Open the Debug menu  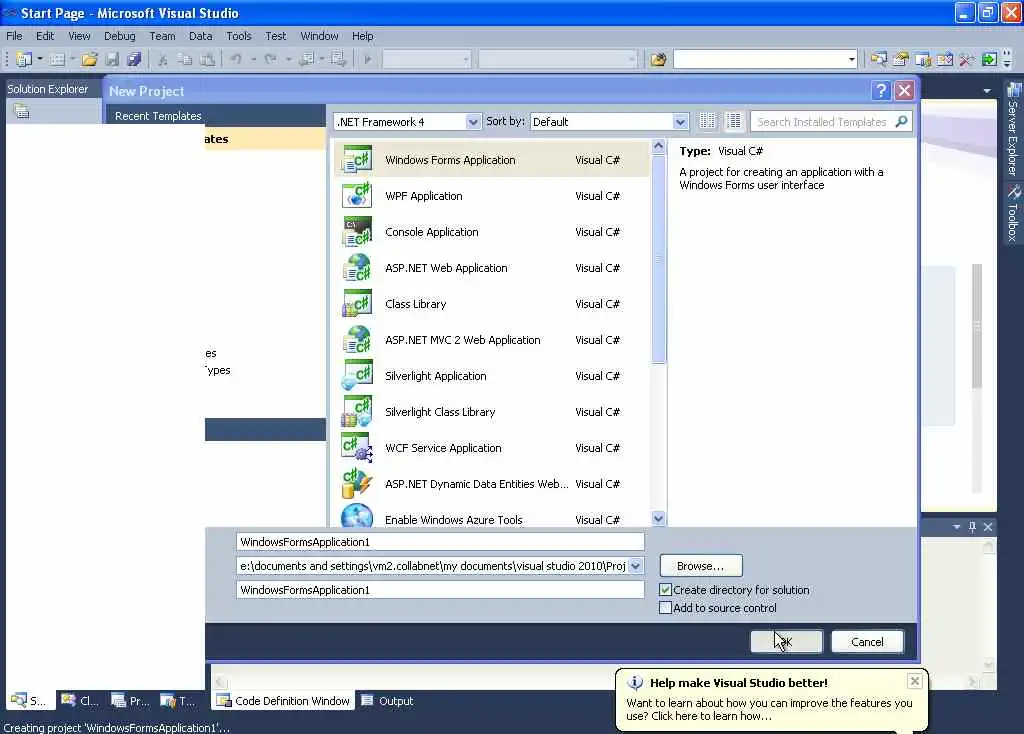(120, 36)
